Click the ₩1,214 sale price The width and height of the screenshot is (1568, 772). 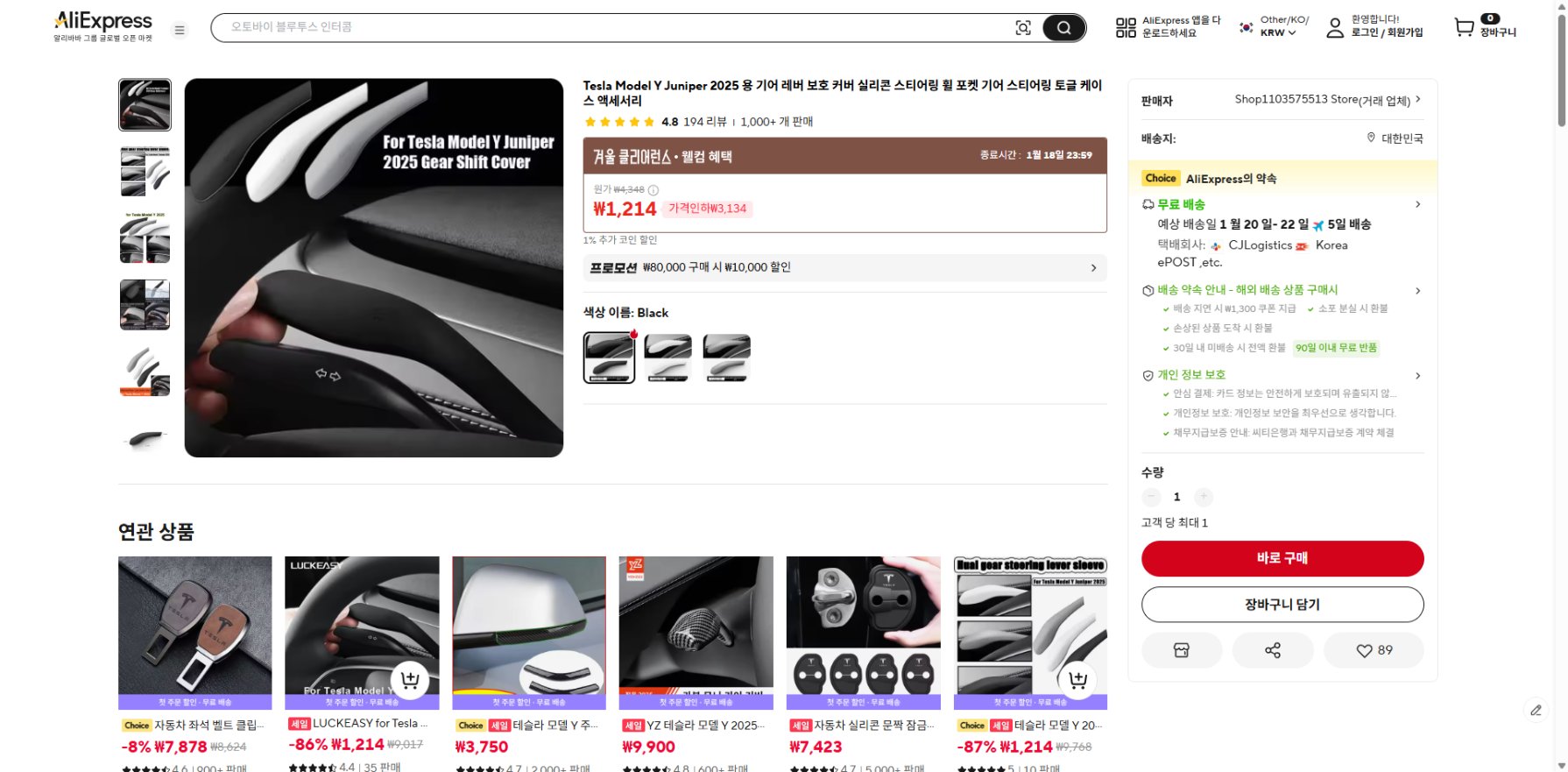[625, 209]
